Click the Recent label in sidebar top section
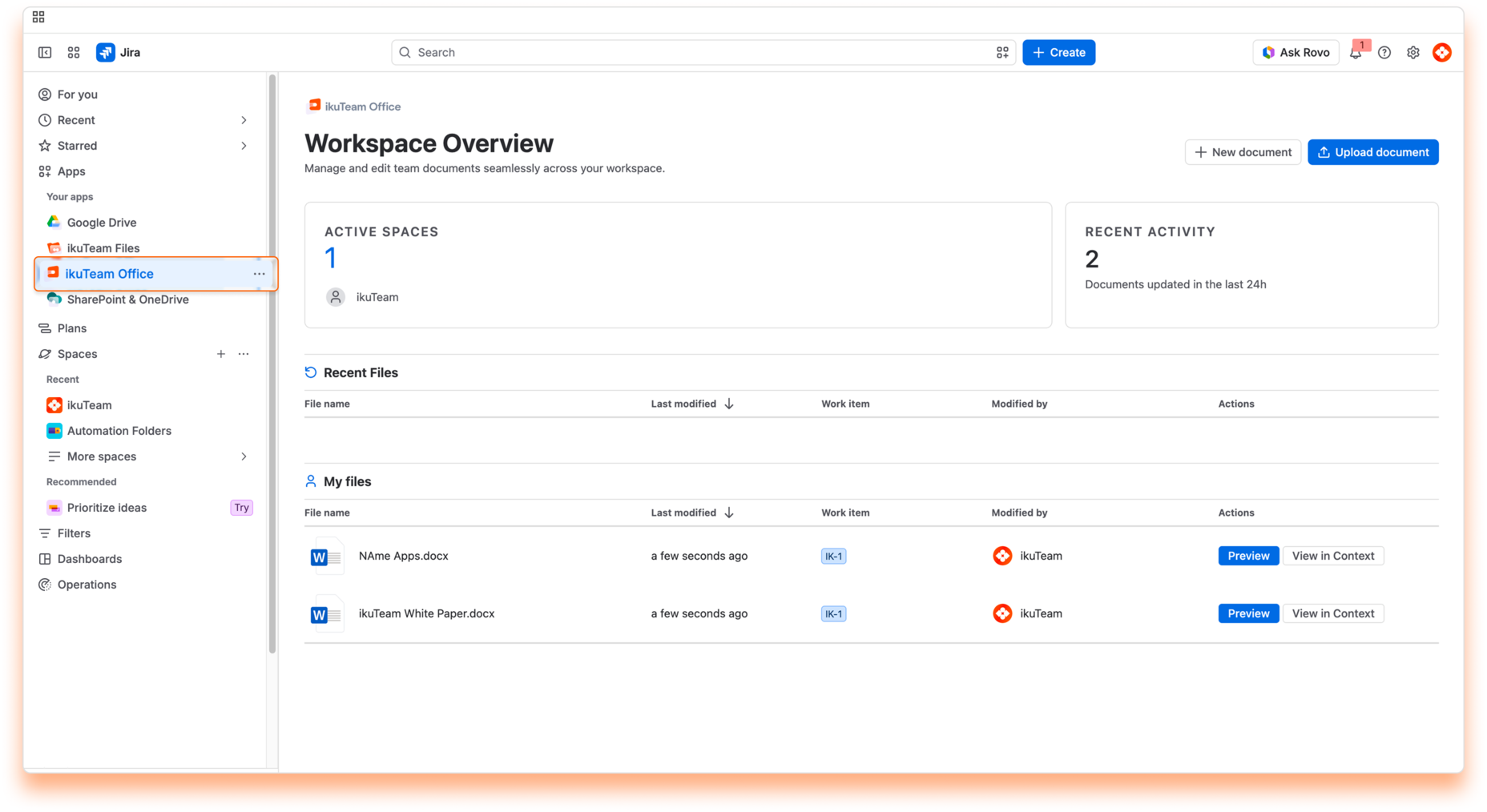Image resolution: width=1487 pixels, height=812 pixels. [x=76, y=120]
